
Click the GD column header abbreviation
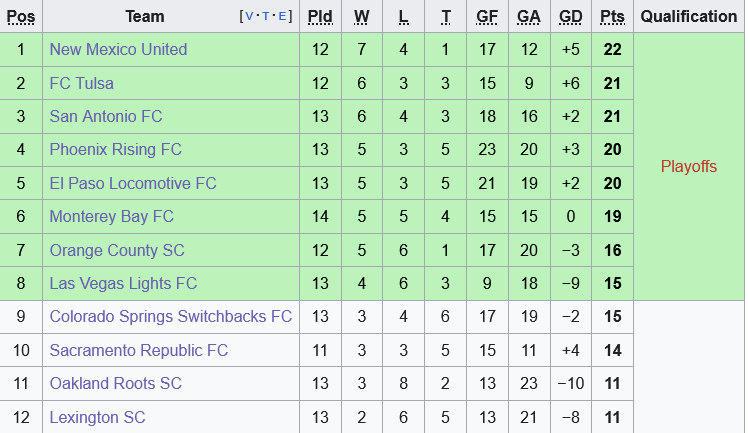click(571, 17)
